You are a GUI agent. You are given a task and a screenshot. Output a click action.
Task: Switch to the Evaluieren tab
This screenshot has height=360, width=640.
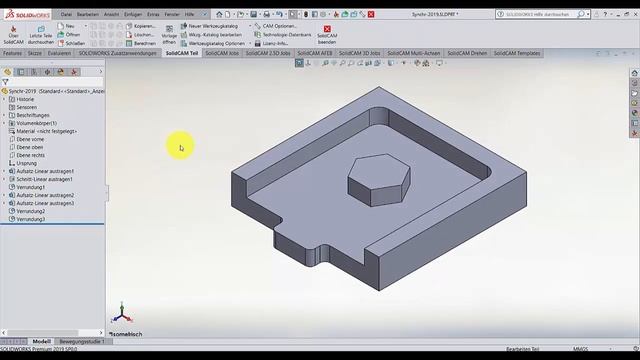click(59, 53)
